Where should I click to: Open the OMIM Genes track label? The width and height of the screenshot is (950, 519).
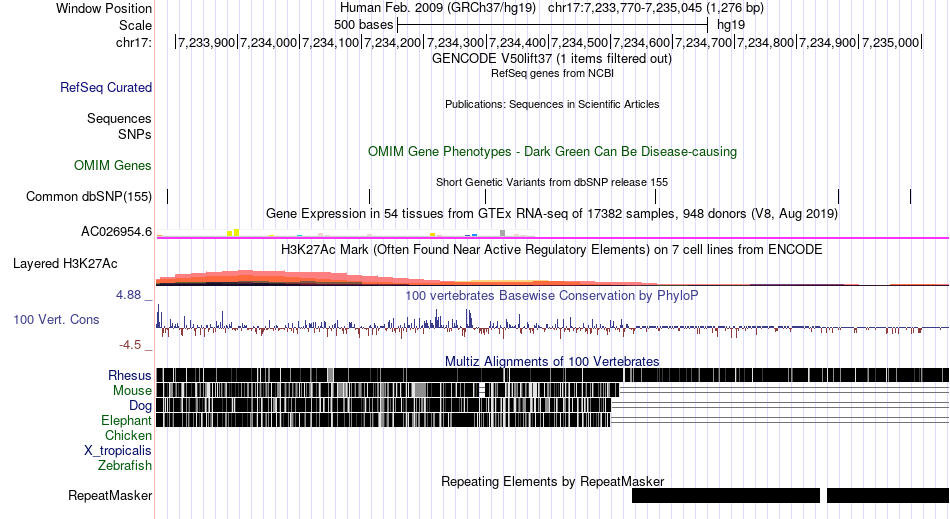(x=113, y=165)
